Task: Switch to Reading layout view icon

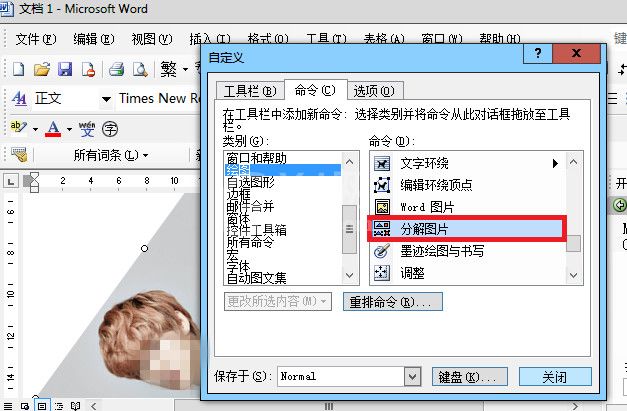Action: pos(76,406)
